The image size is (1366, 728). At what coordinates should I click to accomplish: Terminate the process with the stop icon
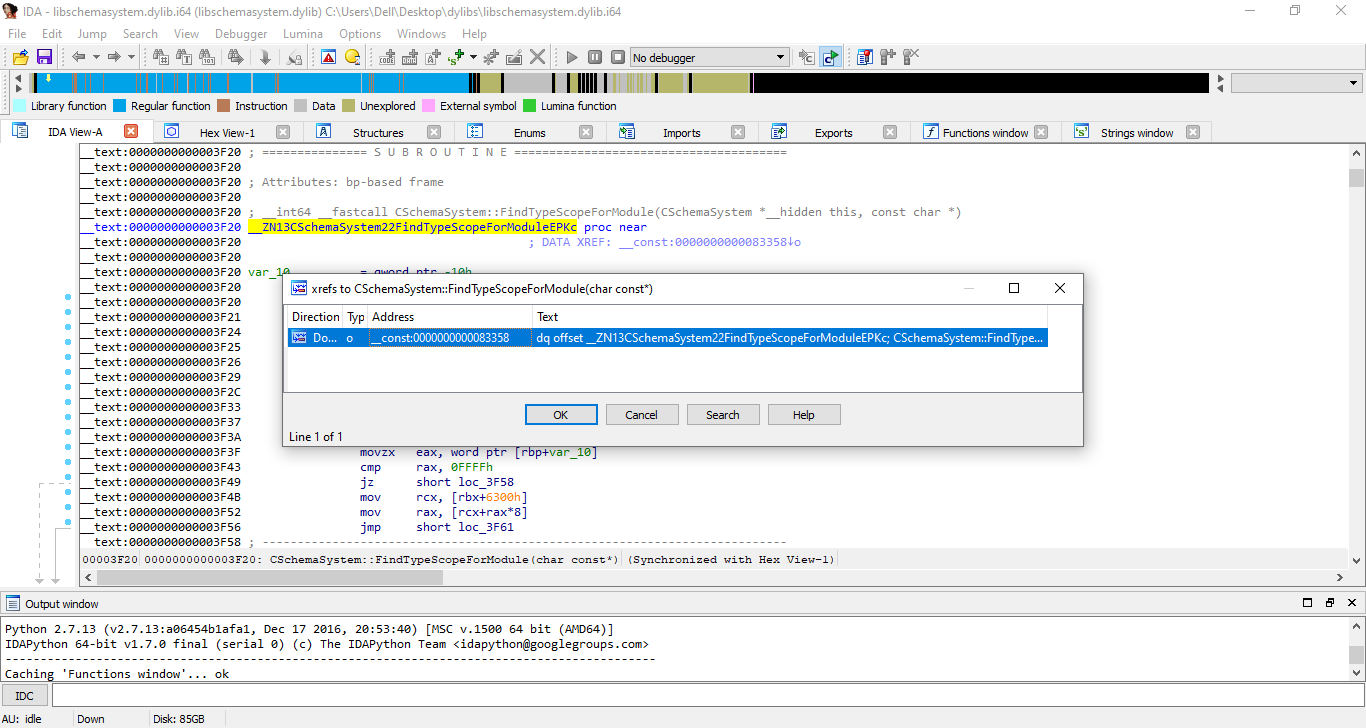(x=618, y=57)
